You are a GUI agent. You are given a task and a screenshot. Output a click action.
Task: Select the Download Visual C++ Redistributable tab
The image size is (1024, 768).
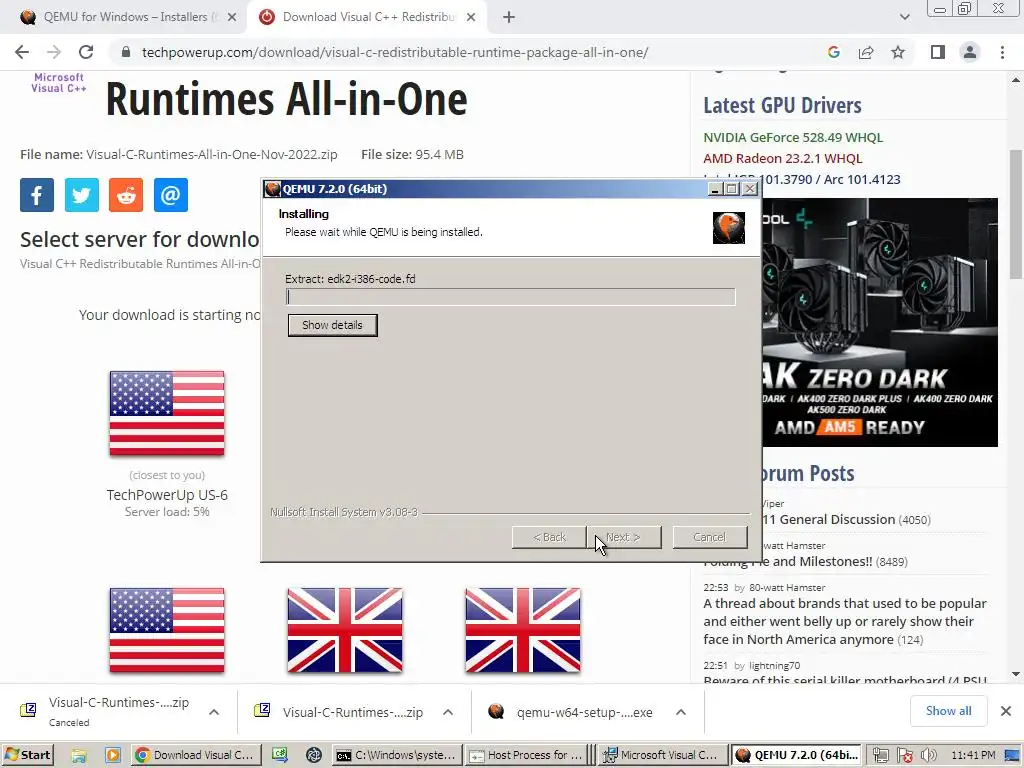(368, 17)
